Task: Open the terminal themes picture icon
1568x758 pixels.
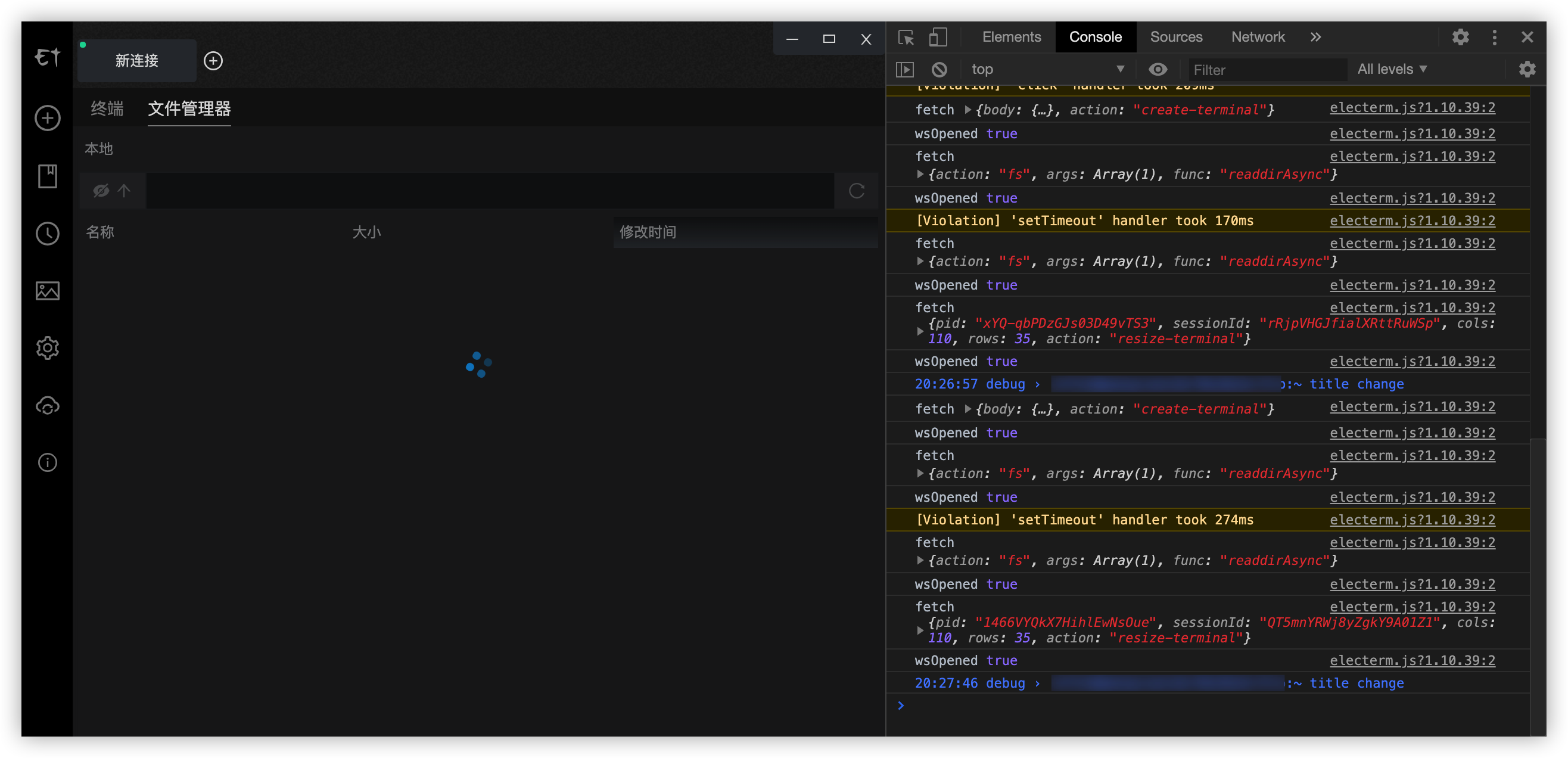Action: (48, 290)
